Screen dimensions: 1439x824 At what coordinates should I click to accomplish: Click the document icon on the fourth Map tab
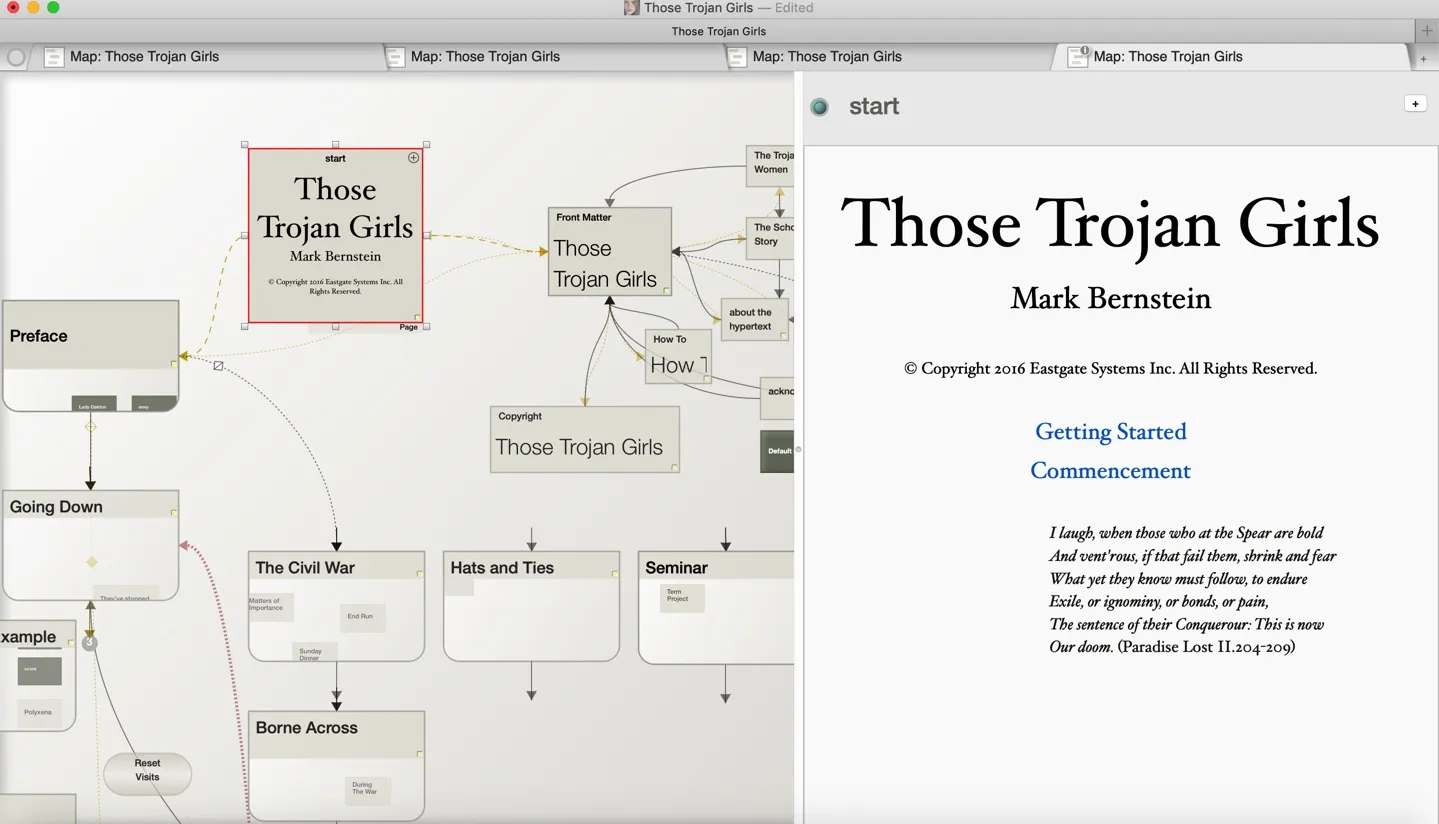coord(1077,57)
